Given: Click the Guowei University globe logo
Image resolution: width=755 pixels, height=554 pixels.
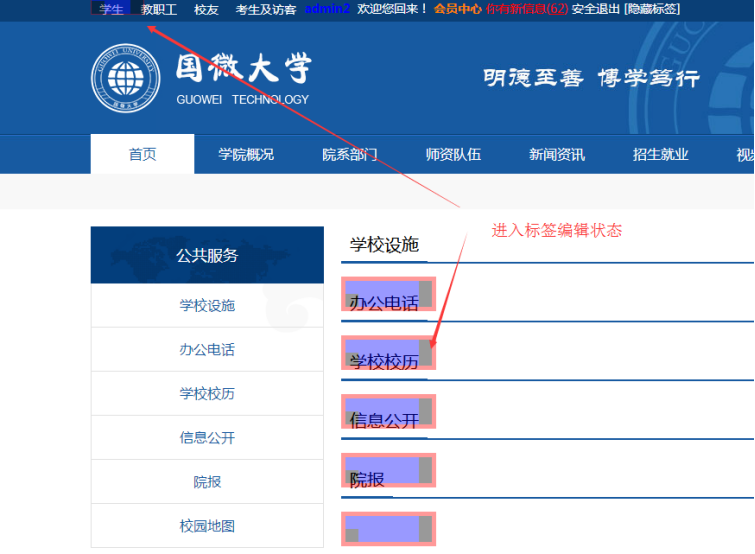Looking at the screenshot, I should tap(125, 78).
